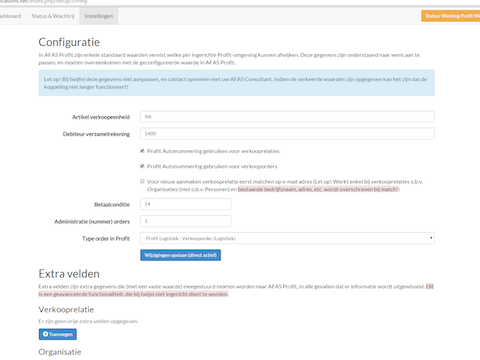Click Toevoegen under Verkooprelatie
The width and height of the screenshot is (480, 360).
58,334
